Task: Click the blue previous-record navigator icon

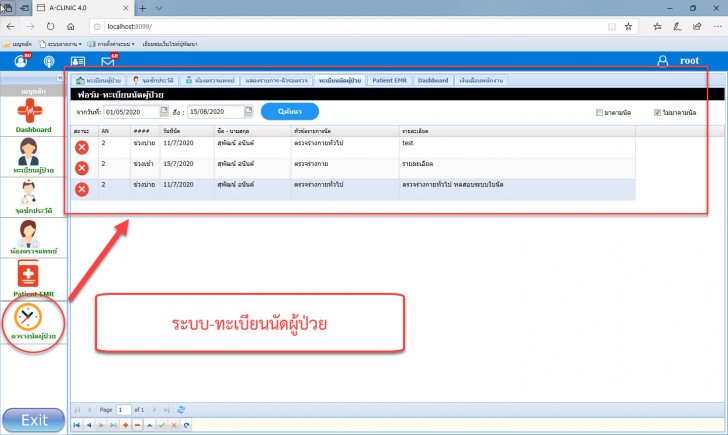Action: 89,425
